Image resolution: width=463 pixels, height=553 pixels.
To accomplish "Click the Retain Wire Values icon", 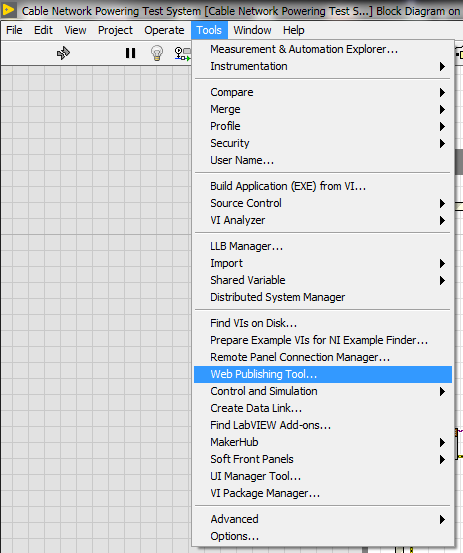I will pyautogui.click(x=182, y=53).
